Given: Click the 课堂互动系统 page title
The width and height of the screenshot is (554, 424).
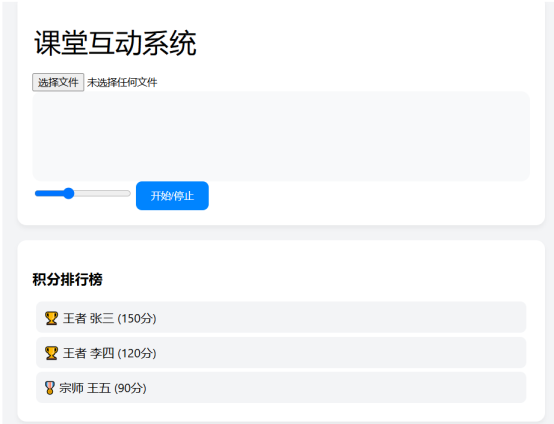Looking at the screenshot, I should tap(115, 43).
